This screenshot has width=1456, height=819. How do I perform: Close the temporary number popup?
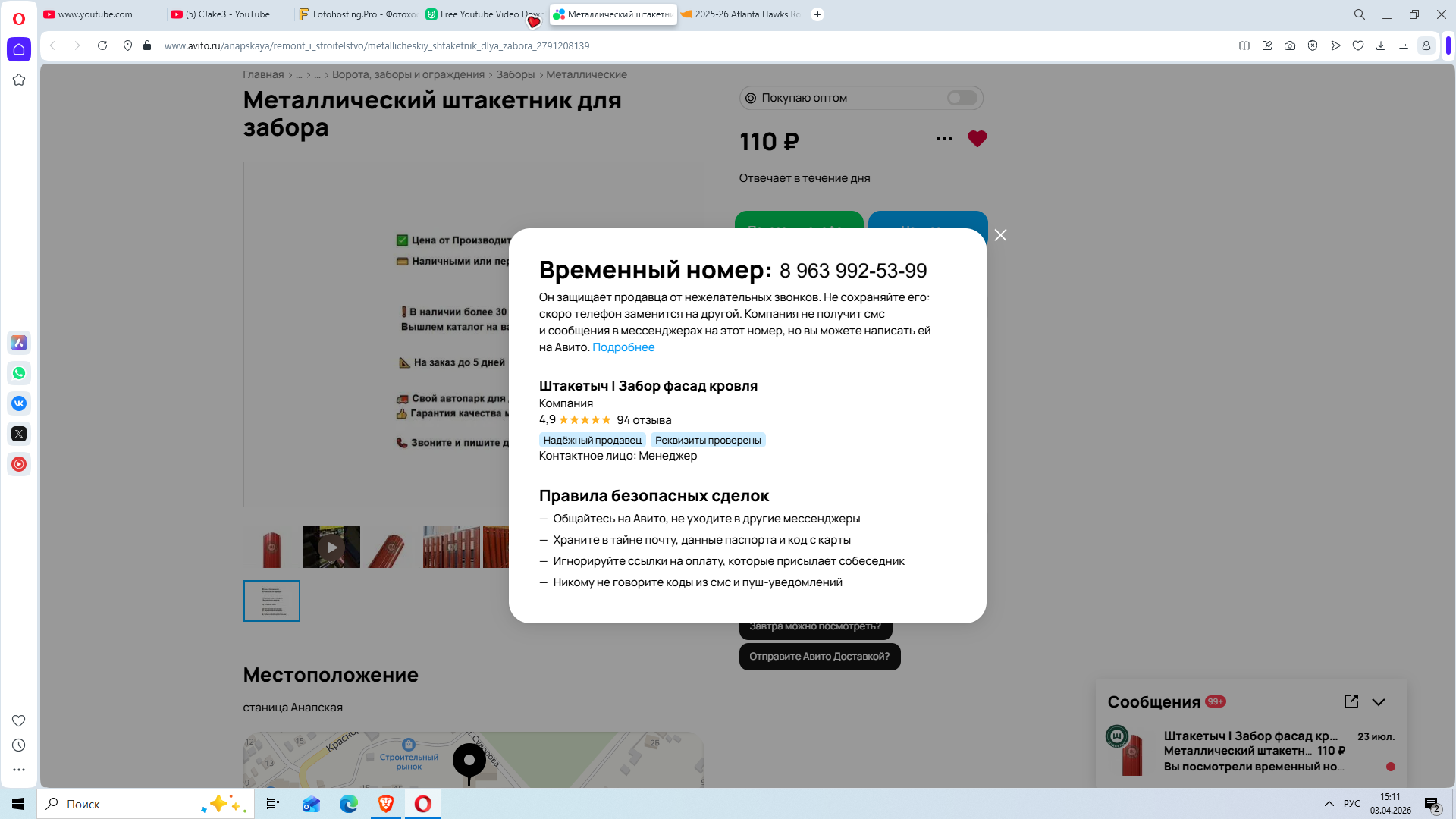[1000, 235]
